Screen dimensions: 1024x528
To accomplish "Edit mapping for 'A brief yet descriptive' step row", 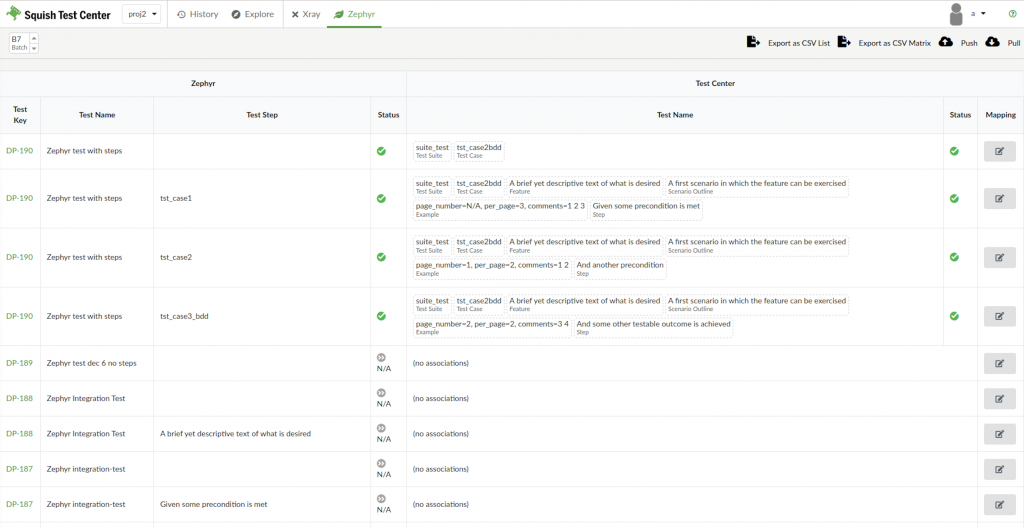I will pyautogui.click(x=1000, y=434).
